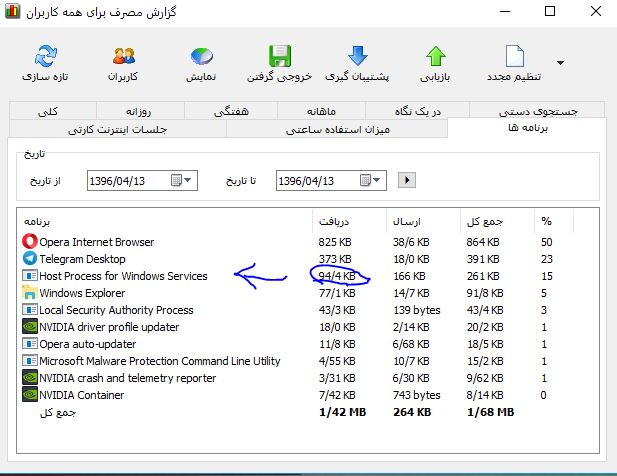This screenshot has width=617, height=476.
Task: Select the 'Opera Internet Browser' row name
Action: 97,242
